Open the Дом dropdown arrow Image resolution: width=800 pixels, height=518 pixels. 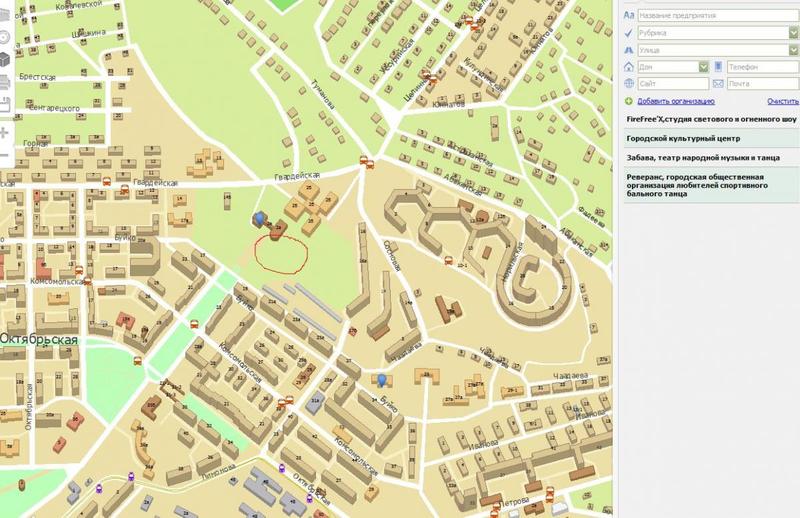pyautogui.click(x=704, y=67)
